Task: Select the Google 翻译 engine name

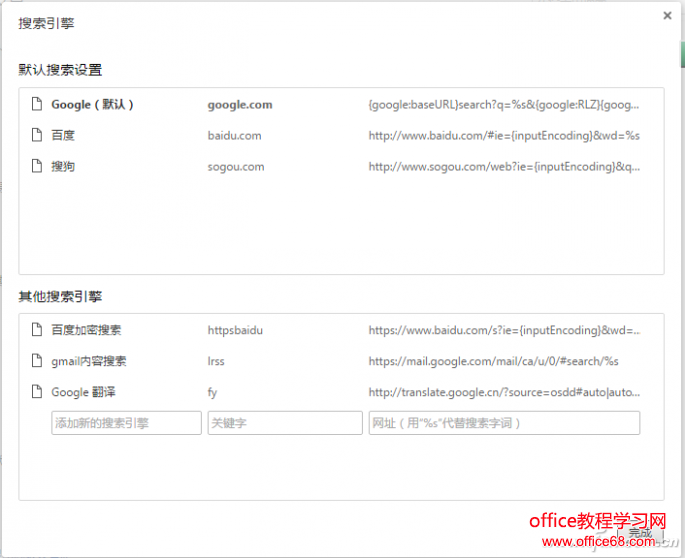Action: tap(83, 392)
